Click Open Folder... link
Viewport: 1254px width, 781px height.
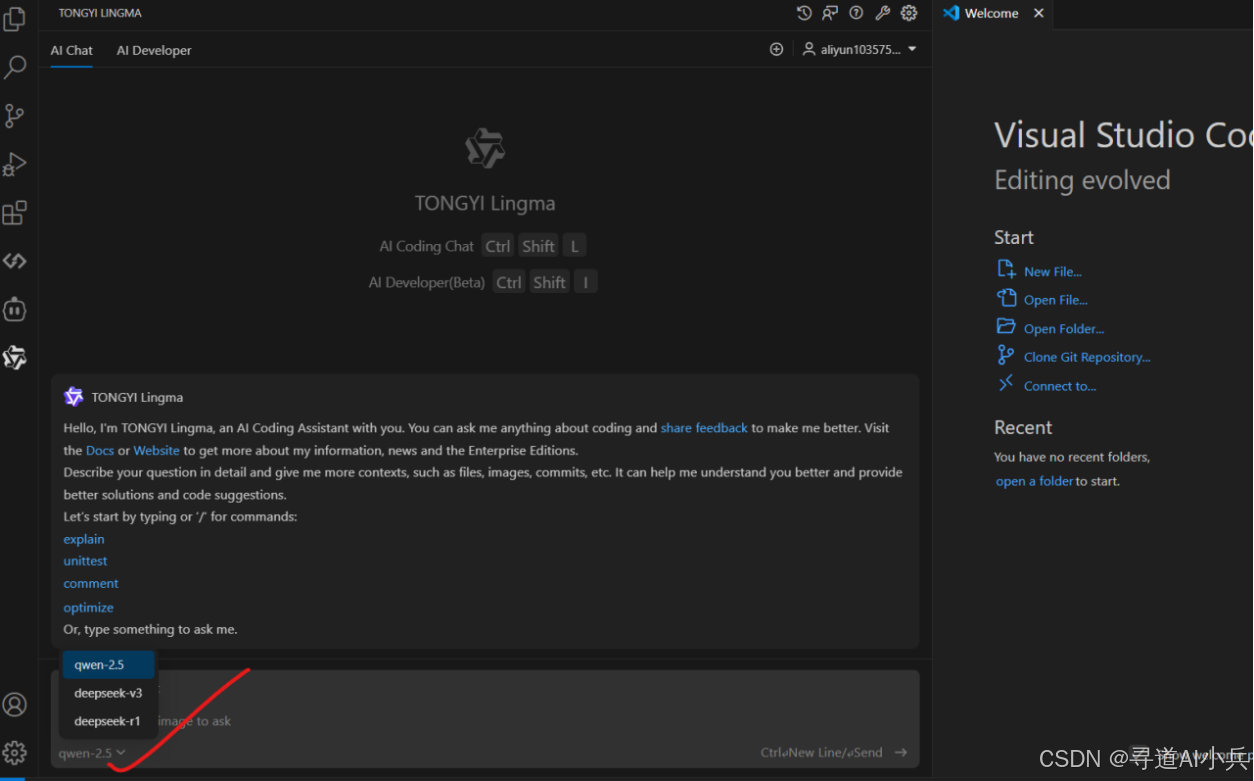[1064, 329]
